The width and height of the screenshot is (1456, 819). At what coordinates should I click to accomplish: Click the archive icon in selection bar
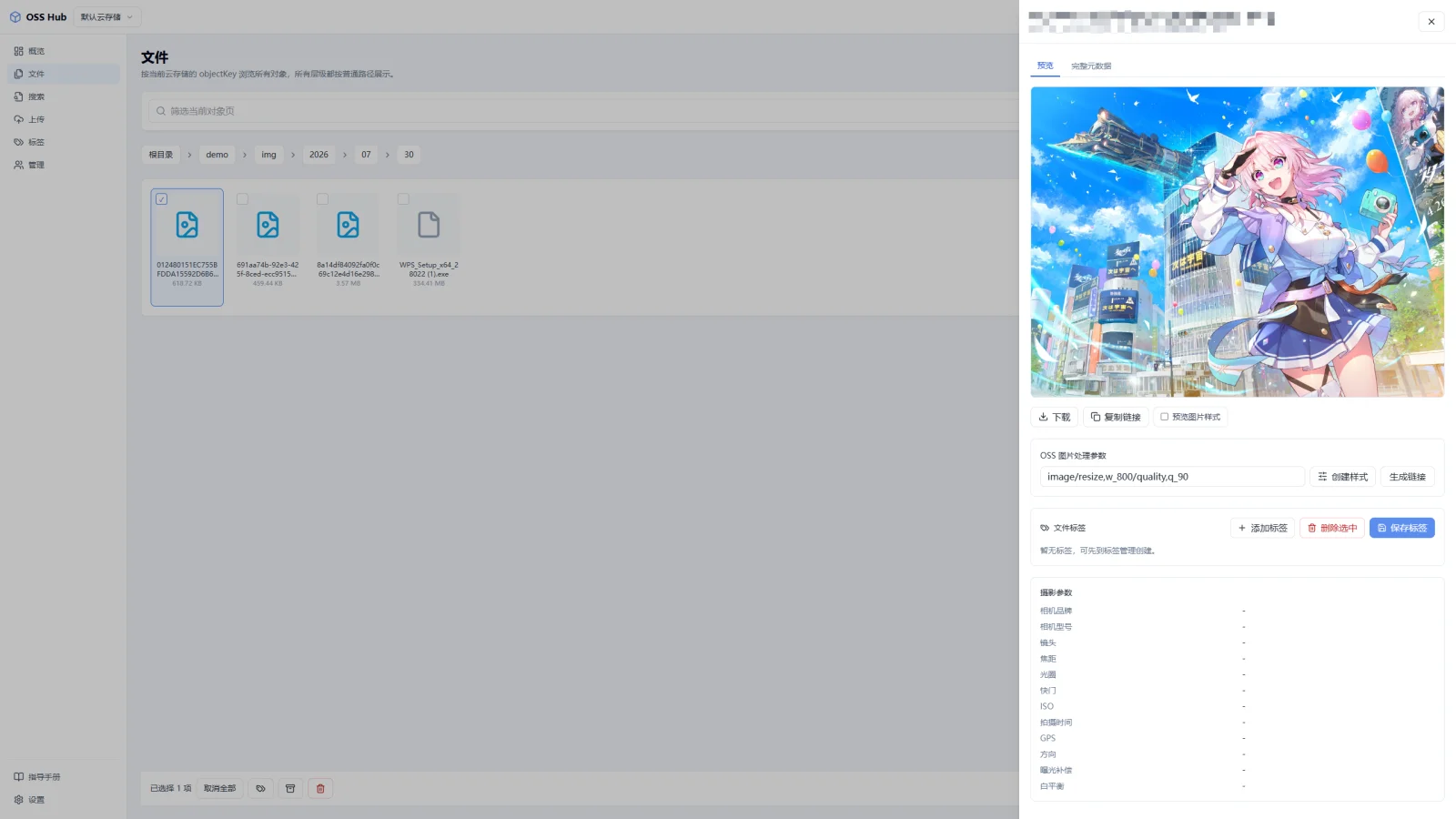(x=290, y=788)
